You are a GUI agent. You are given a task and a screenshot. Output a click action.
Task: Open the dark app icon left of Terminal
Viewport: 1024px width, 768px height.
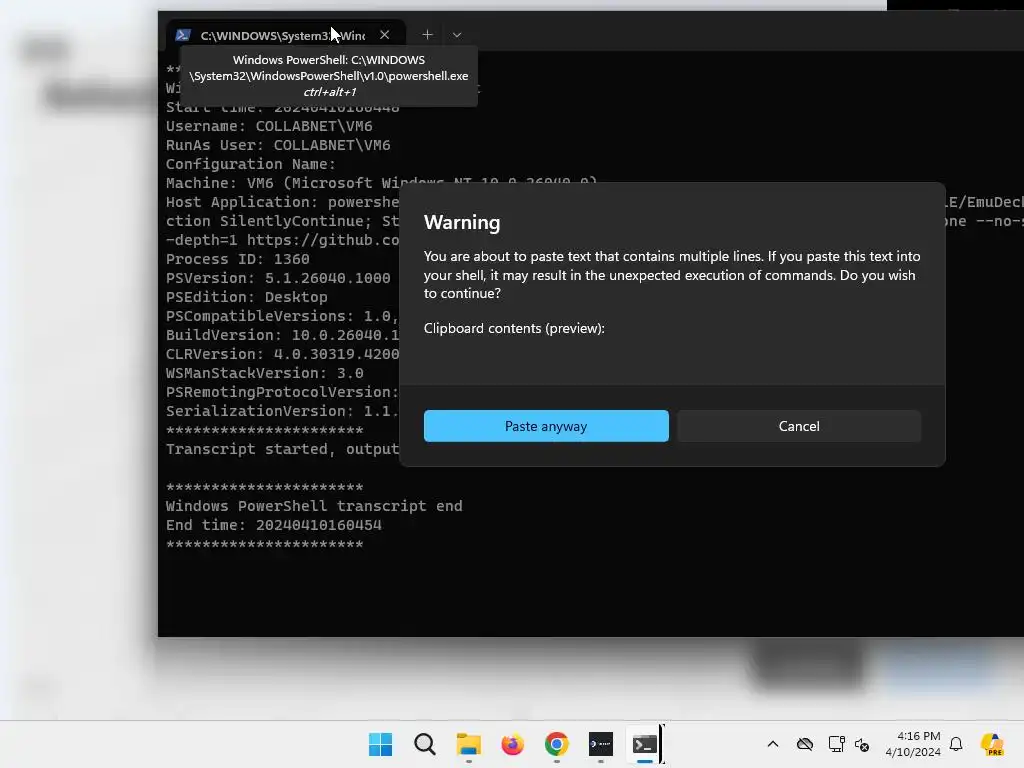pyautogui.click(x=600, y=744)
